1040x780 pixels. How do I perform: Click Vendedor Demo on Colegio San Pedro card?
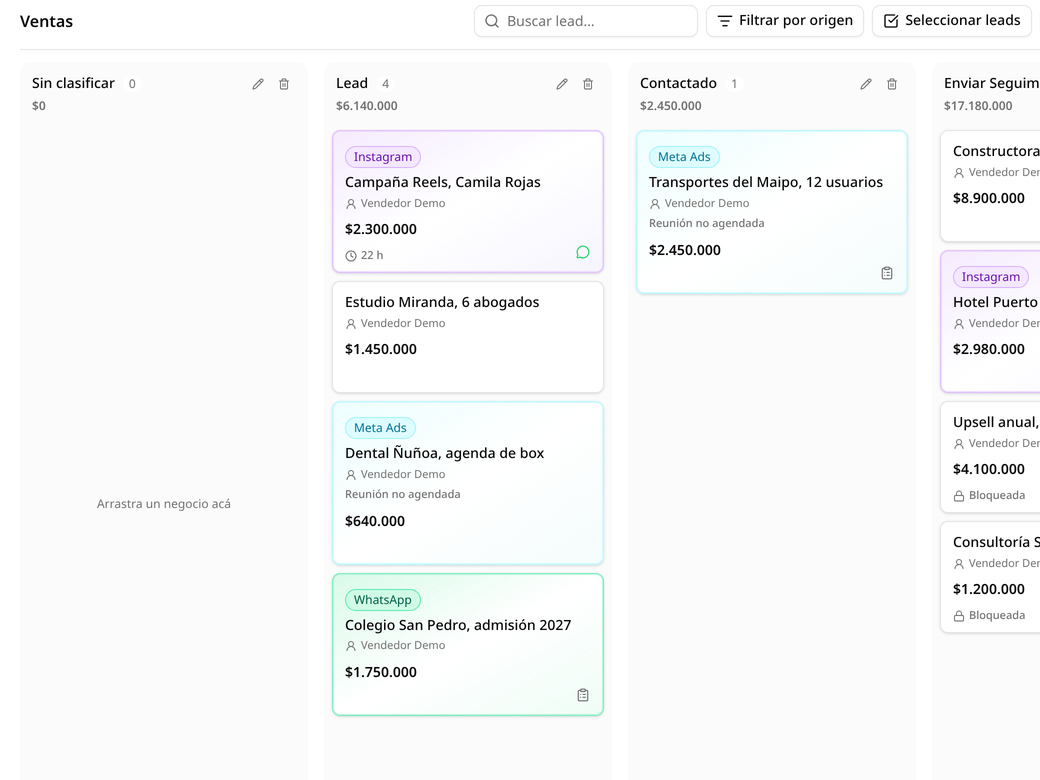pyautogui.click(x=403, y=645)
